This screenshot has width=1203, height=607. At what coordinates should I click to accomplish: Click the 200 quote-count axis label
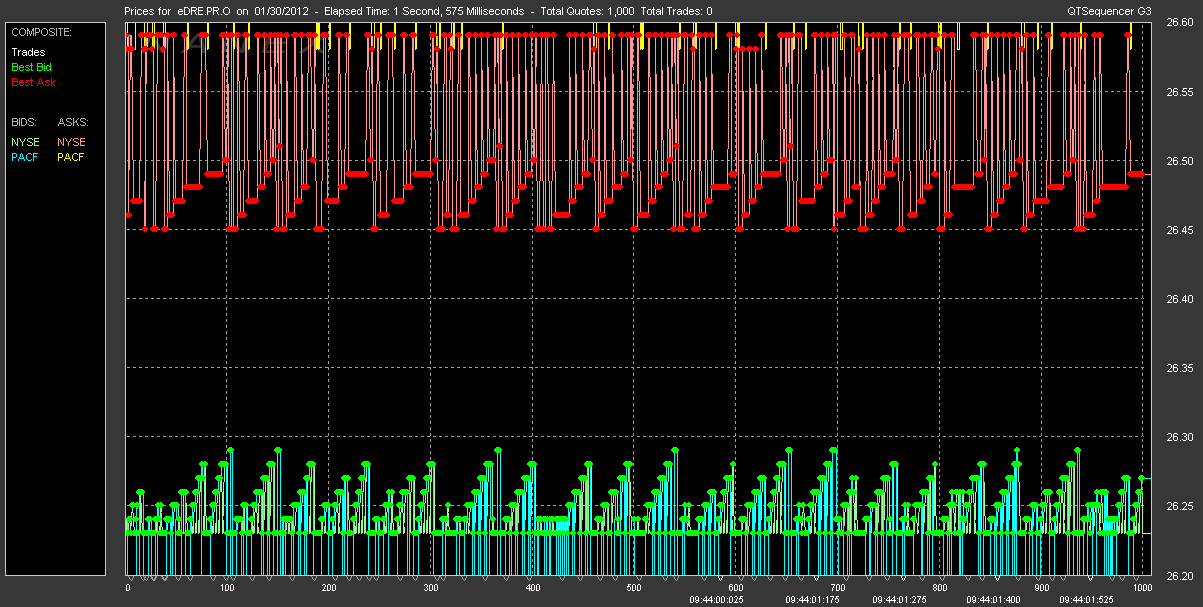330,588
